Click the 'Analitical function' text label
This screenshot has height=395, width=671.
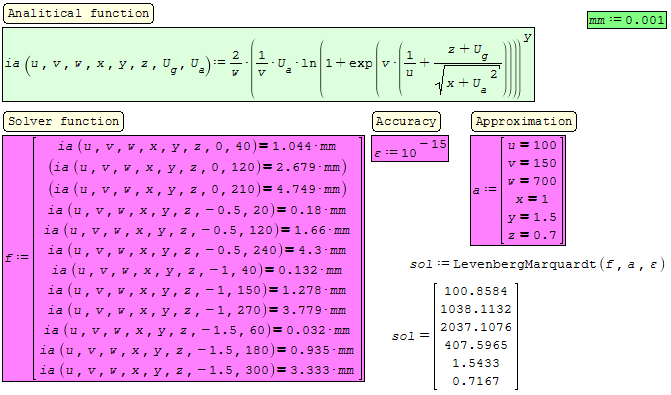(x=78, y=13)
